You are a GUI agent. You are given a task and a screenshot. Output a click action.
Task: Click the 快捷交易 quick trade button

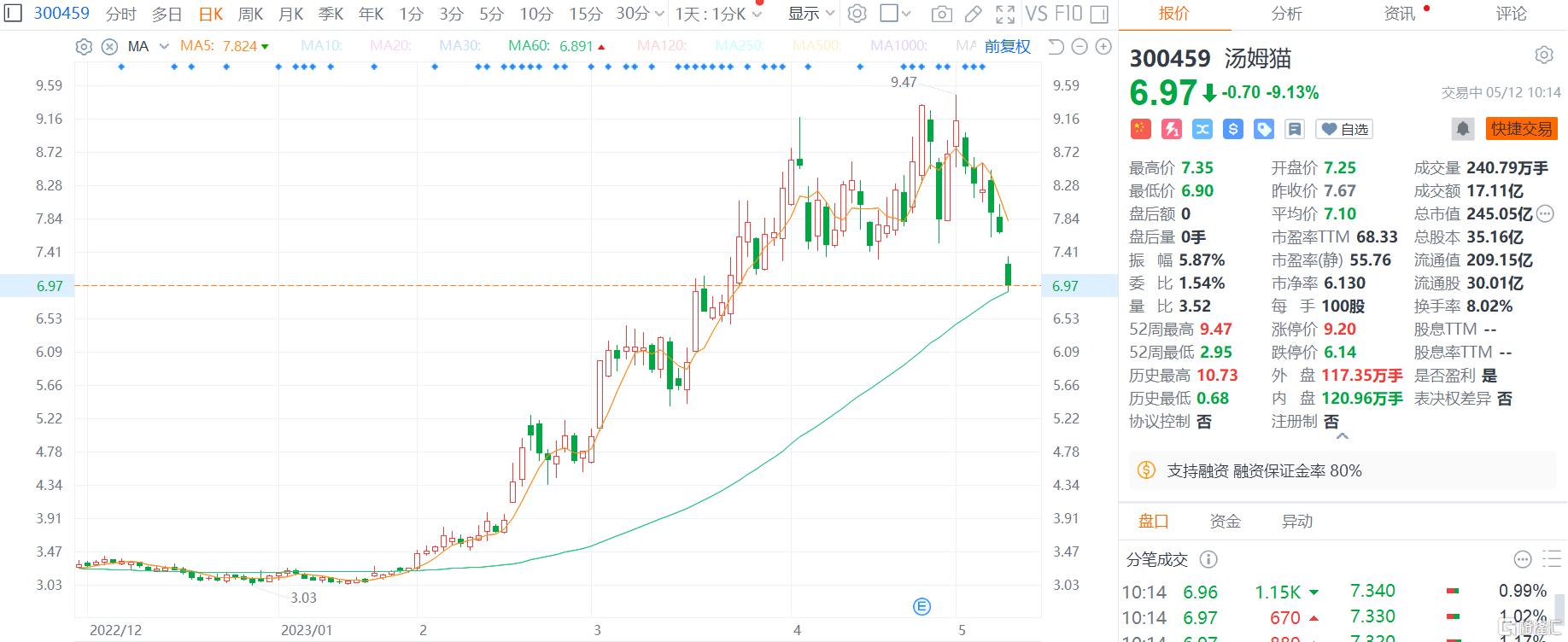pyautogui.click(x=1521, y=129)
